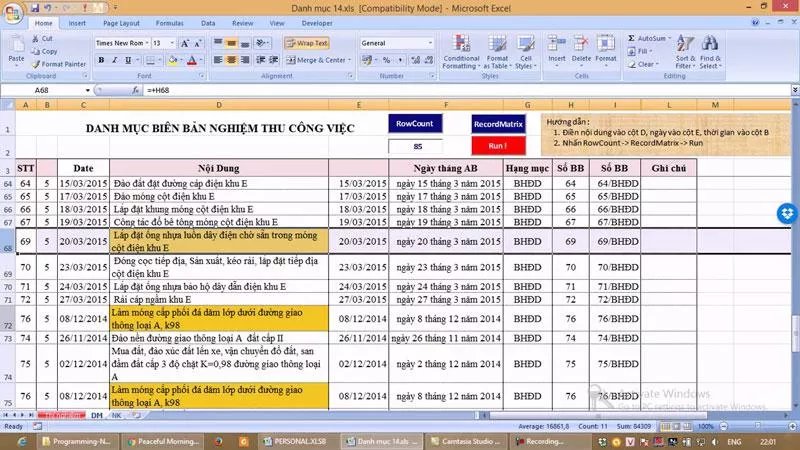The image size is (800, 450).
Task: Click the zoom slider in status bar
Action: point(758,426)
